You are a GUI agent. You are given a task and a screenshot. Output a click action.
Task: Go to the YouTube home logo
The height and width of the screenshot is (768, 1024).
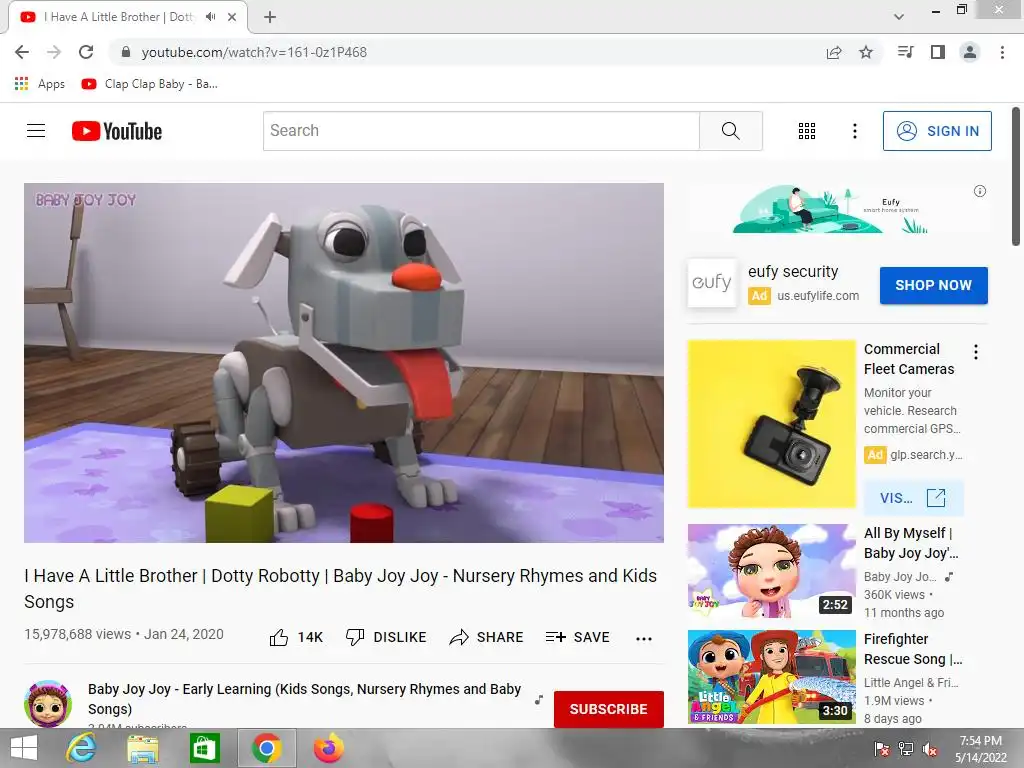(x=117, y=131)
